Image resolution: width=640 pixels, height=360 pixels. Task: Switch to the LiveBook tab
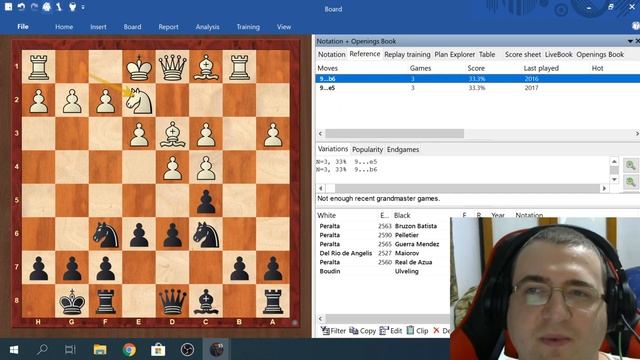click(558, 54)
